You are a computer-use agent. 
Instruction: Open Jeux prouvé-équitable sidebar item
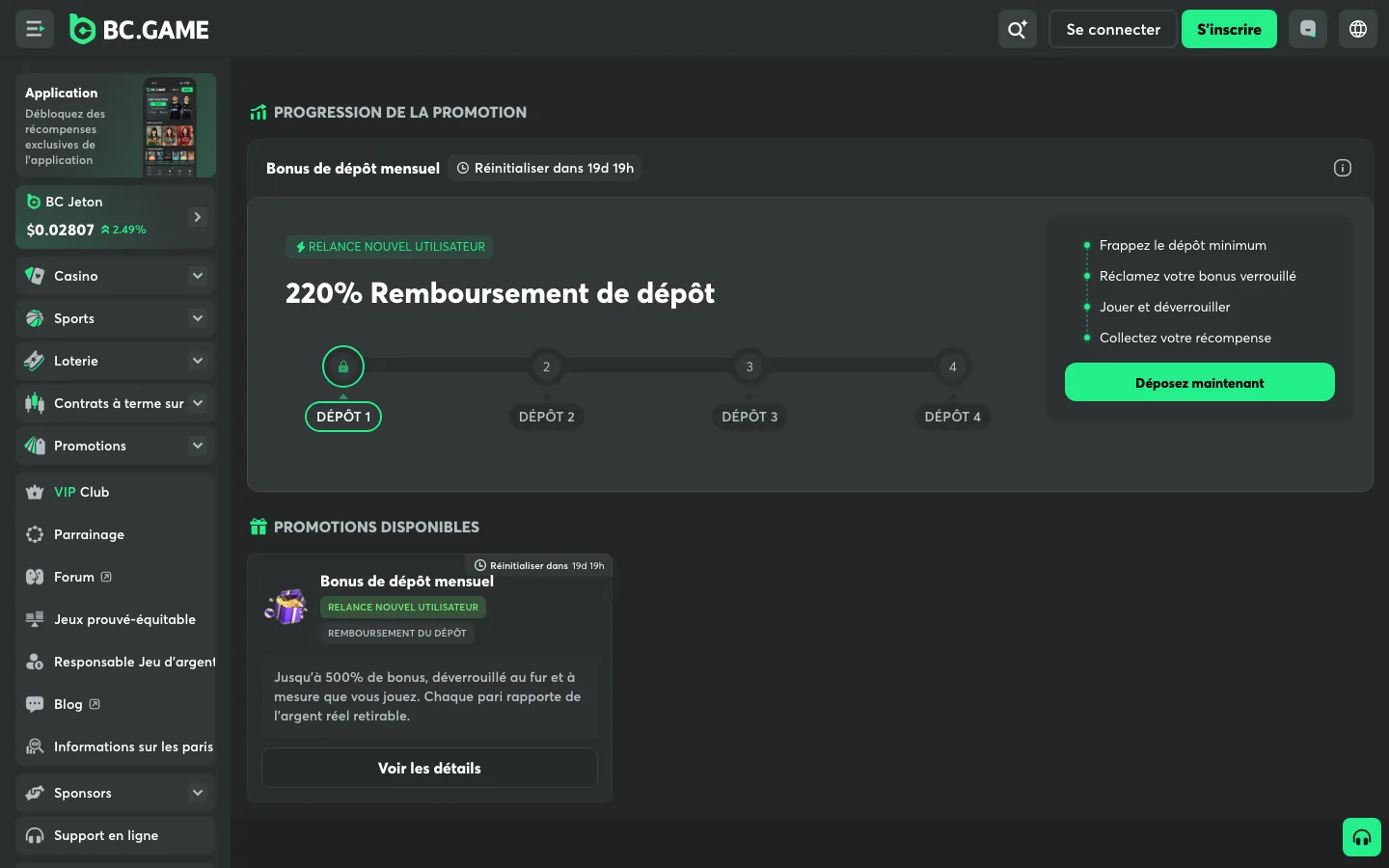click(x=116, y=619)
